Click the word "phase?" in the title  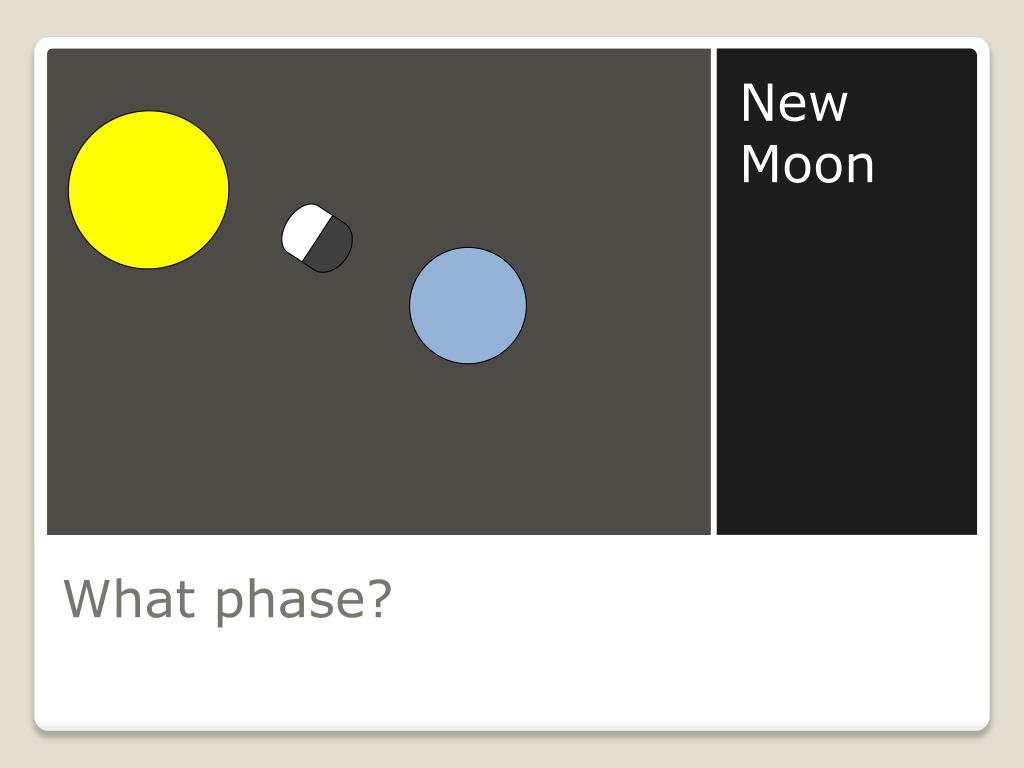pos(304,601)
